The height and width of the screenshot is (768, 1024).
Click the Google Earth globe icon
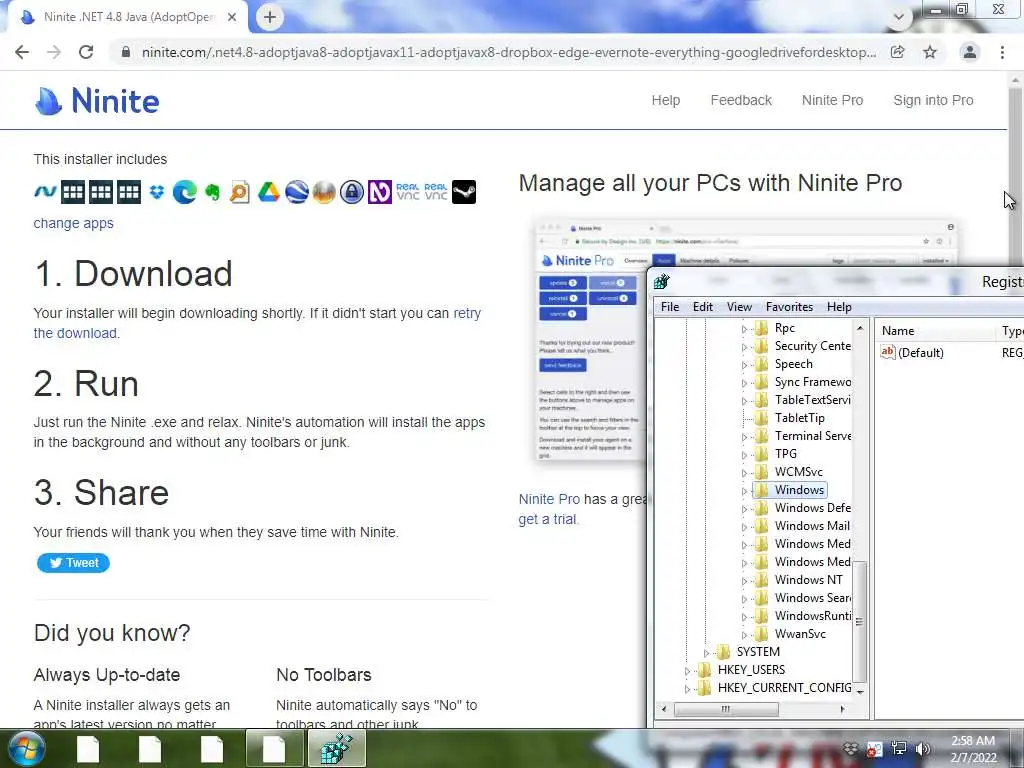[296, 192]
